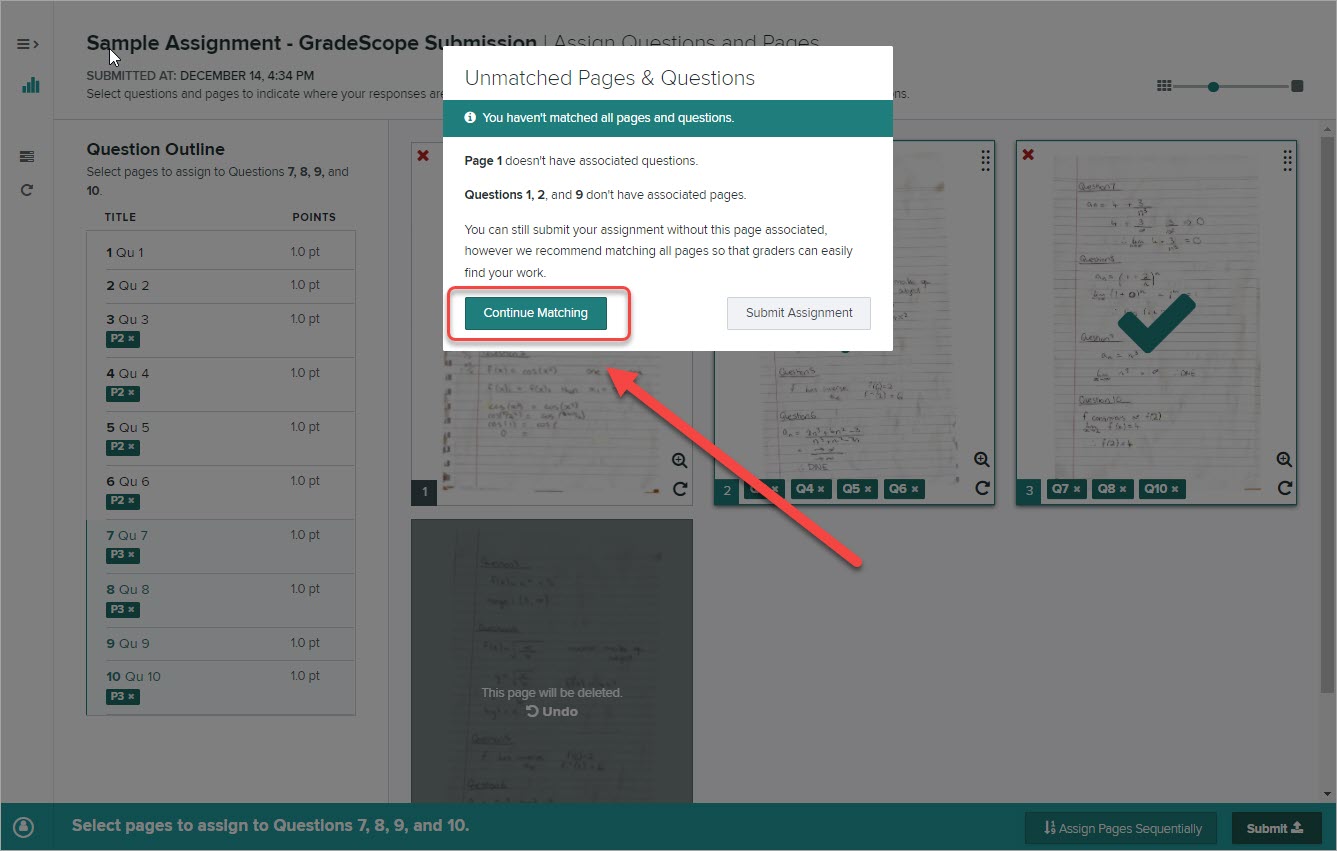1337x851 pixels.
Task: Zoom into page 1 with its magnifier
Action: pyautogui.click(x=680, y=460)
